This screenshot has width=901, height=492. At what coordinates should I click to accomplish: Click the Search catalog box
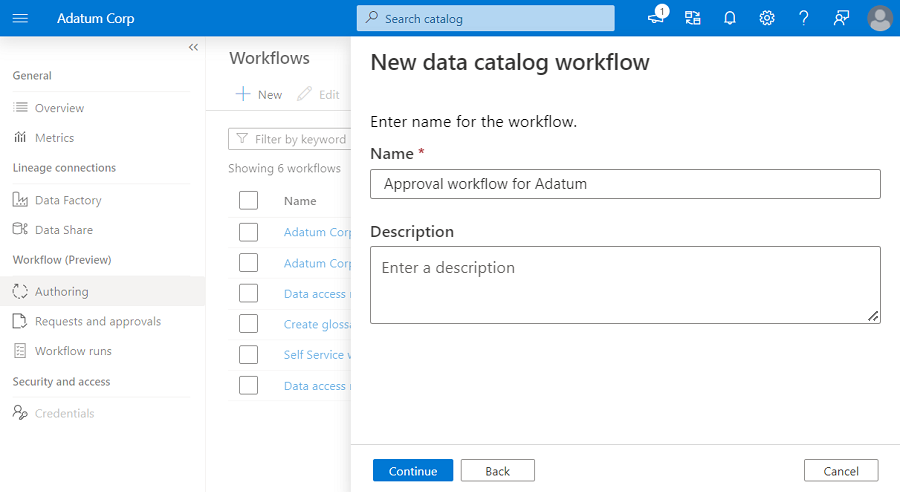click(485, 18)
